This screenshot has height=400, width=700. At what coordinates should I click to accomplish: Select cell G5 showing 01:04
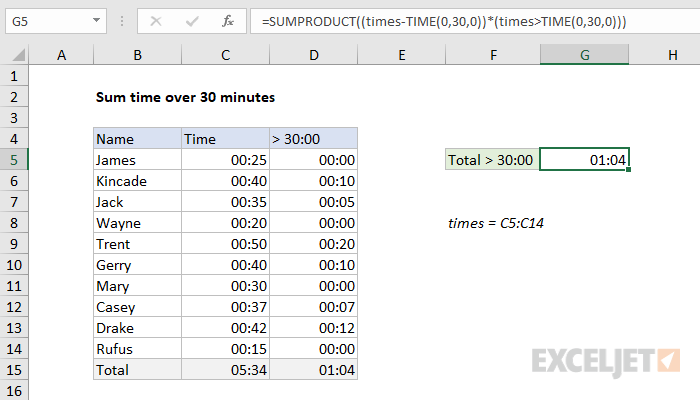pyautogui.click(x=584, y=160)
